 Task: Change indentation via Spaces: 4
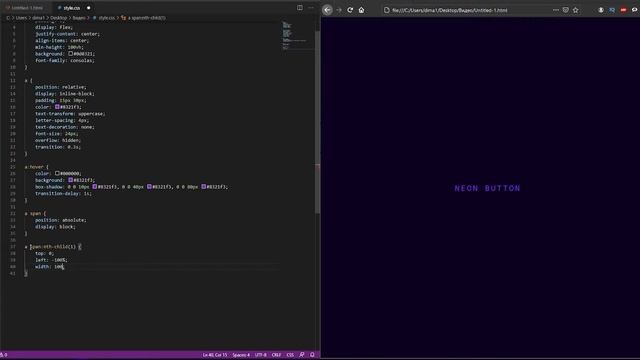pos(241,355)
